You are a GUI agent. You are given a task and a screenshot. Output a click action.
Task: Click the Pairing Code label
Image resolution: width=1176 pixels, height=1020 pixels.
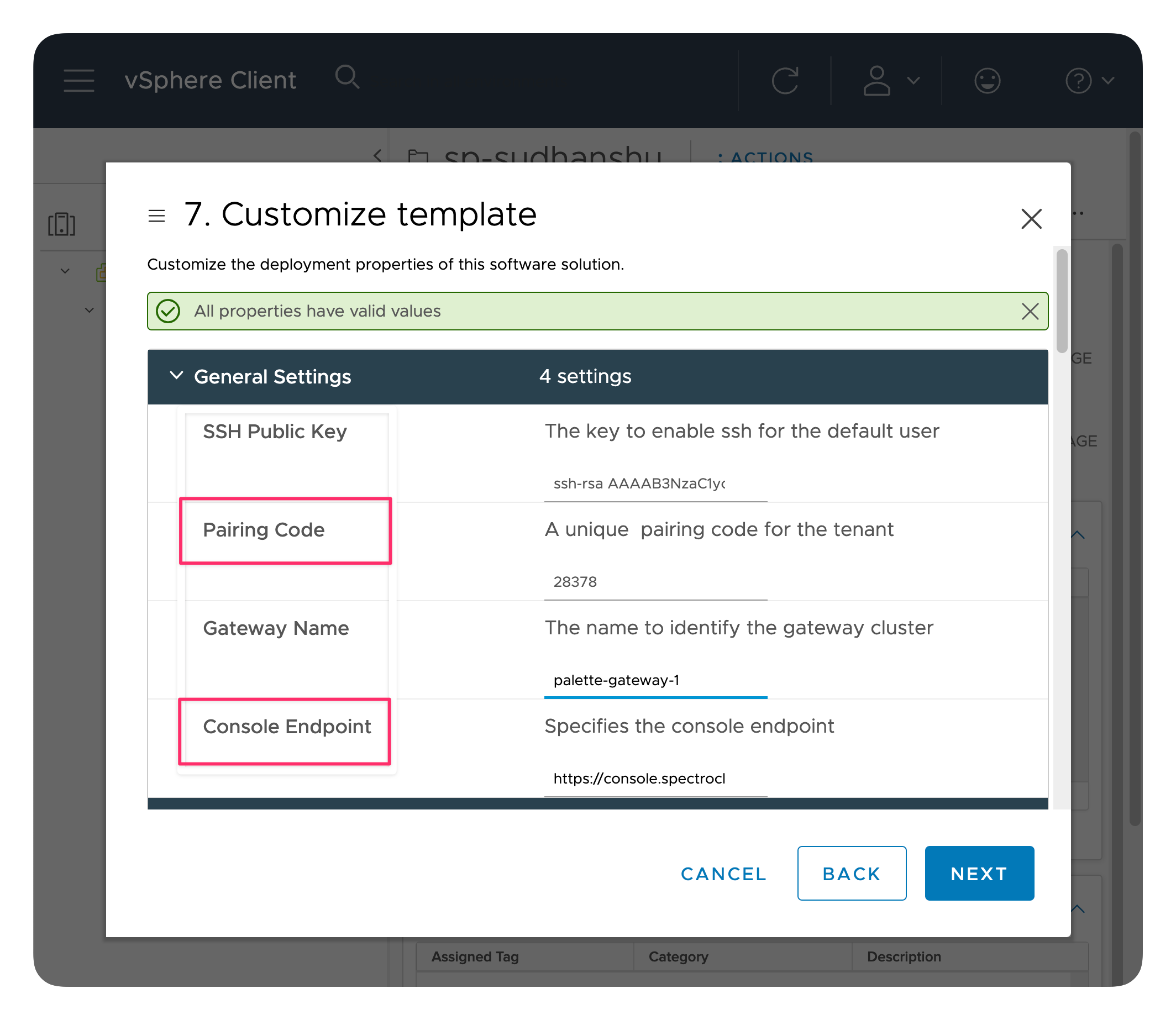[x=264, y=530]
